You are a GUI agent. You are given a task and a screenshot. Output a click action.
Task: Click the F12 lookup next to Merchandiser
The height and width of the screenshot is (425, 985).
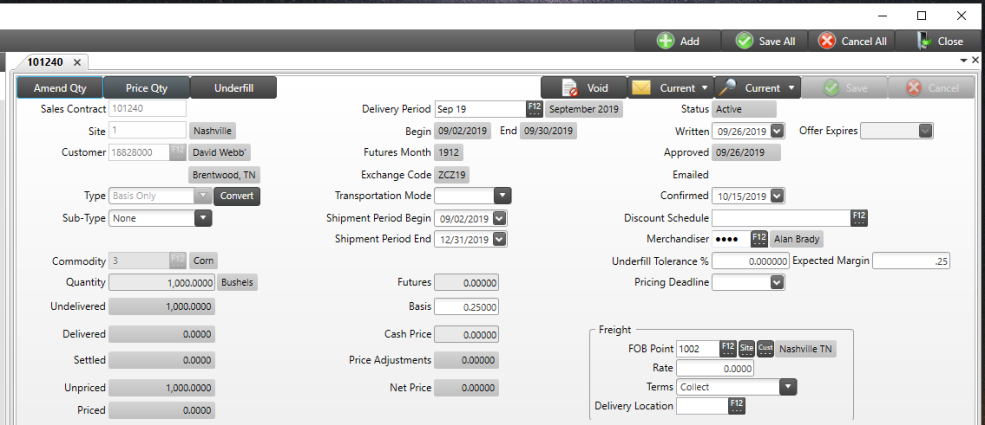click(x=759, y=239)
